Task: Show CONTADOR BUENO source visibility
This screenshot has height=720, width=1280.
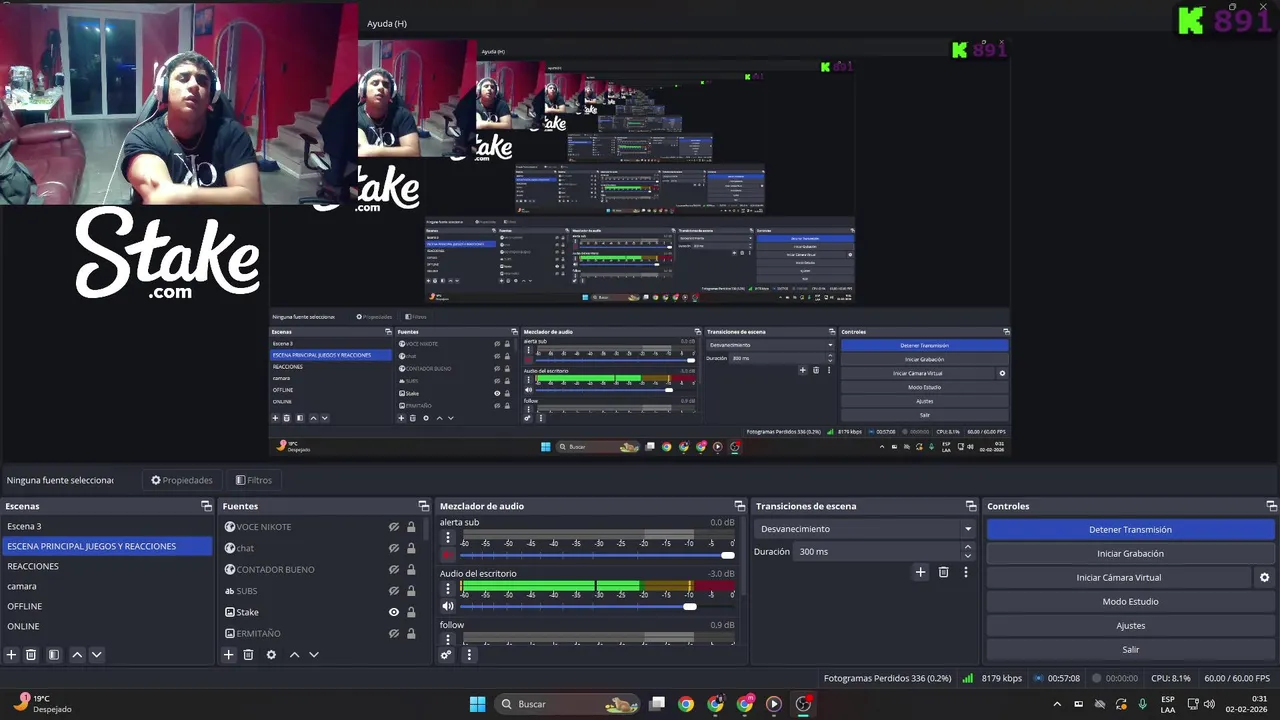Action: point(394,570)
